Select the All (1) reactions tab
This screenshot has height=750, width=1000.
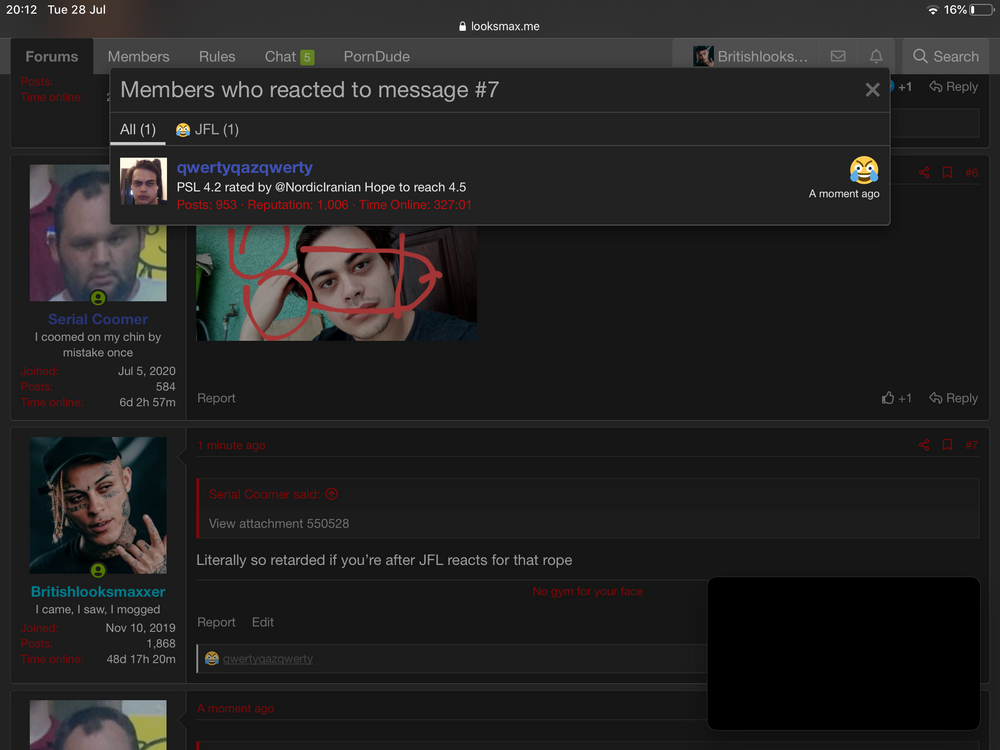click(138, 130)
